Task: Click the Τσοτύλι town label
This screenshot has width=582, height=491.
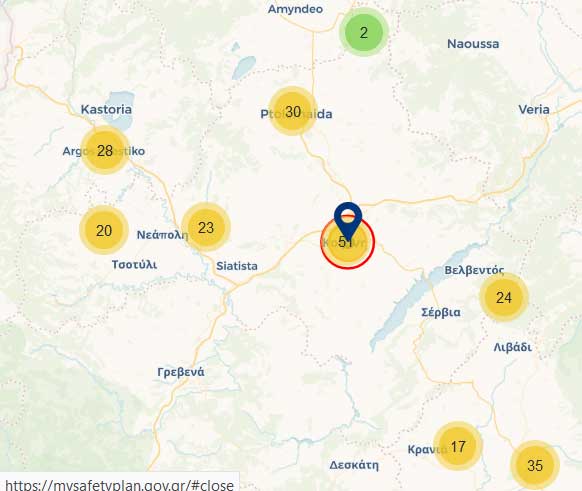Action: [134, 265]
